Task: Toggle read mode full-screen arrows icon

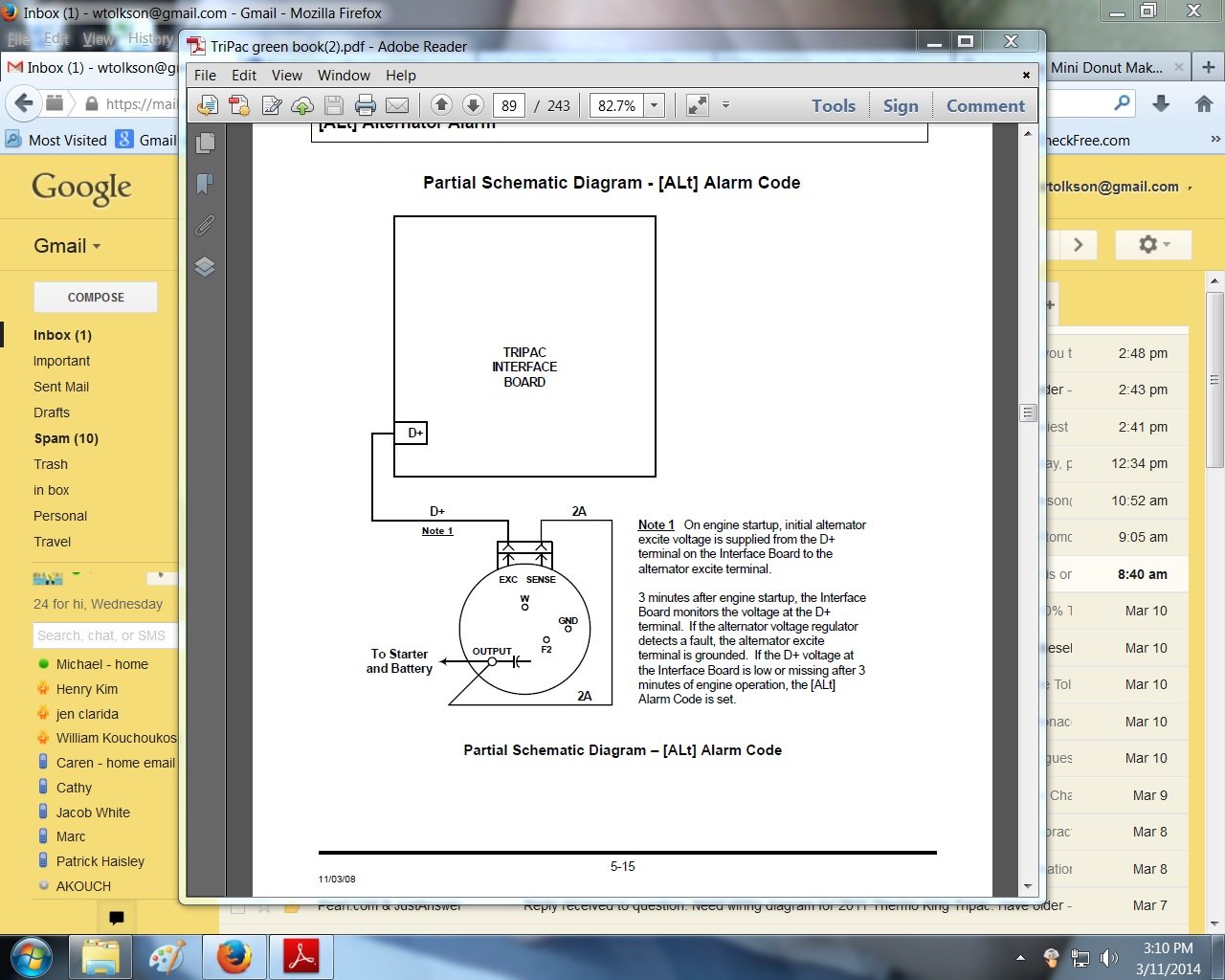Action: pos(698,105)
